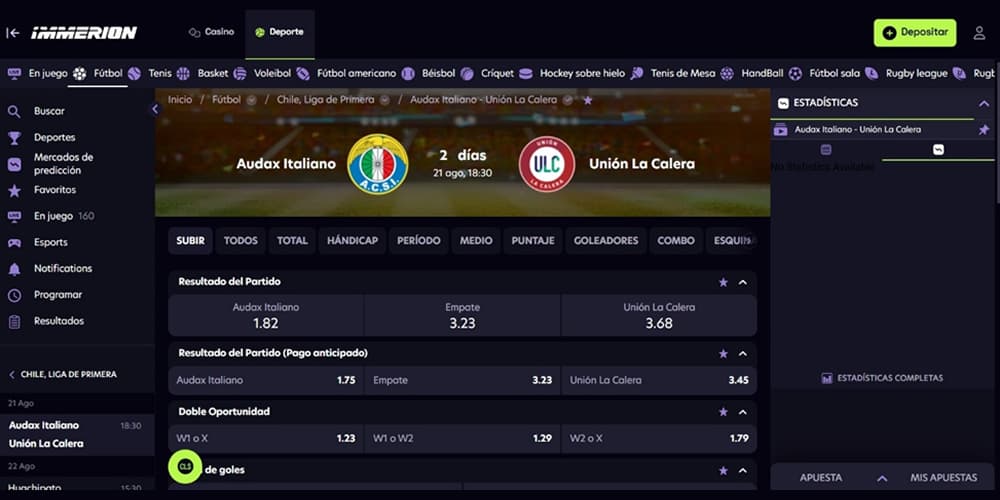Collapse Resultado del Partido (Pago anticipado) section
This screenshot has width=1000, height=500.
(743, 353)
